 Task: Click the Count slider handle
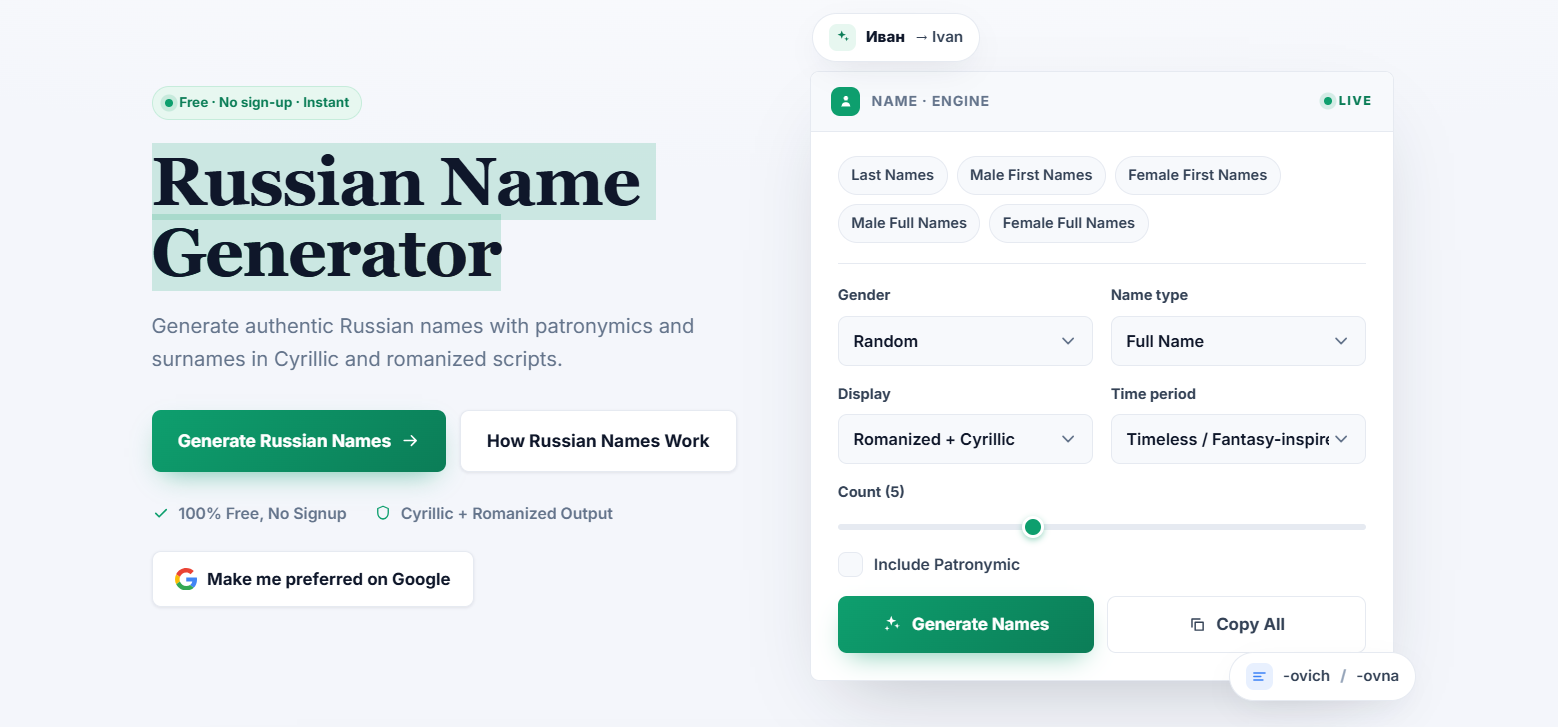tap(1033, 527)
